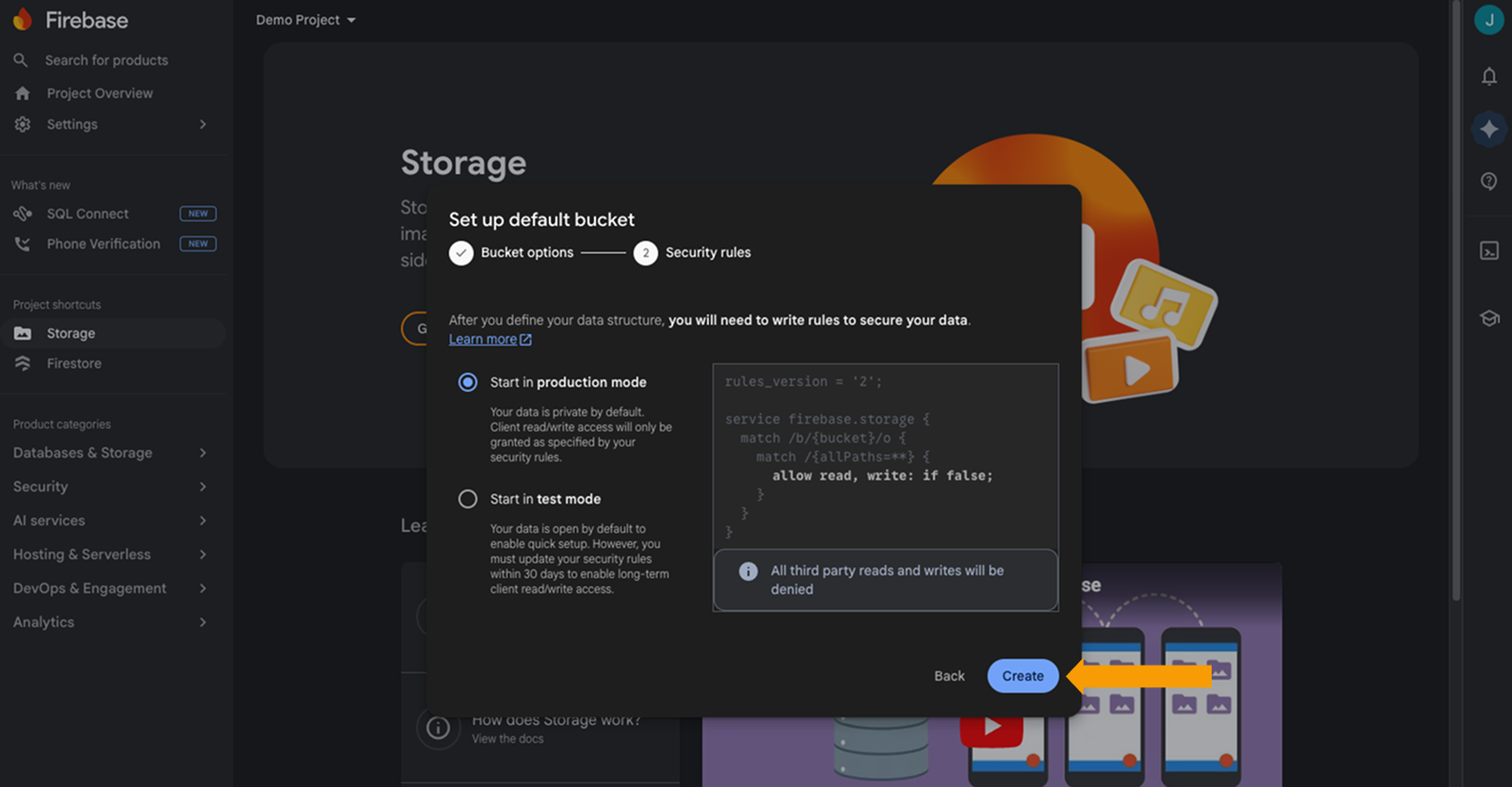1512x787 pixels.
Task: Click the Back button in dialog
Action: [x=949, y=676]
